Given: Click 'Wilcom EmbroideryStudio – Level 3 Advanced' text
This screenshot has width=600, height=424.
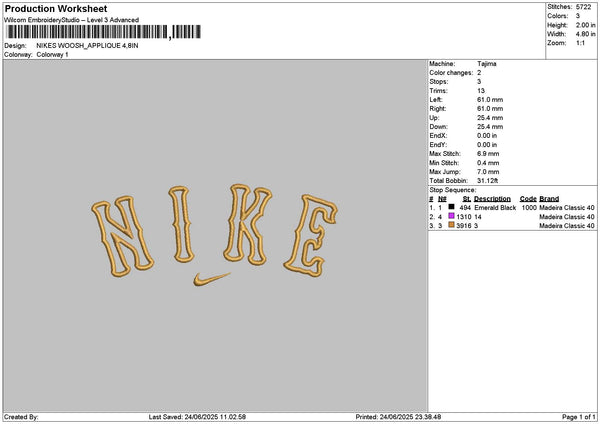Looking at the screenshot, I should tap(72, 20).
